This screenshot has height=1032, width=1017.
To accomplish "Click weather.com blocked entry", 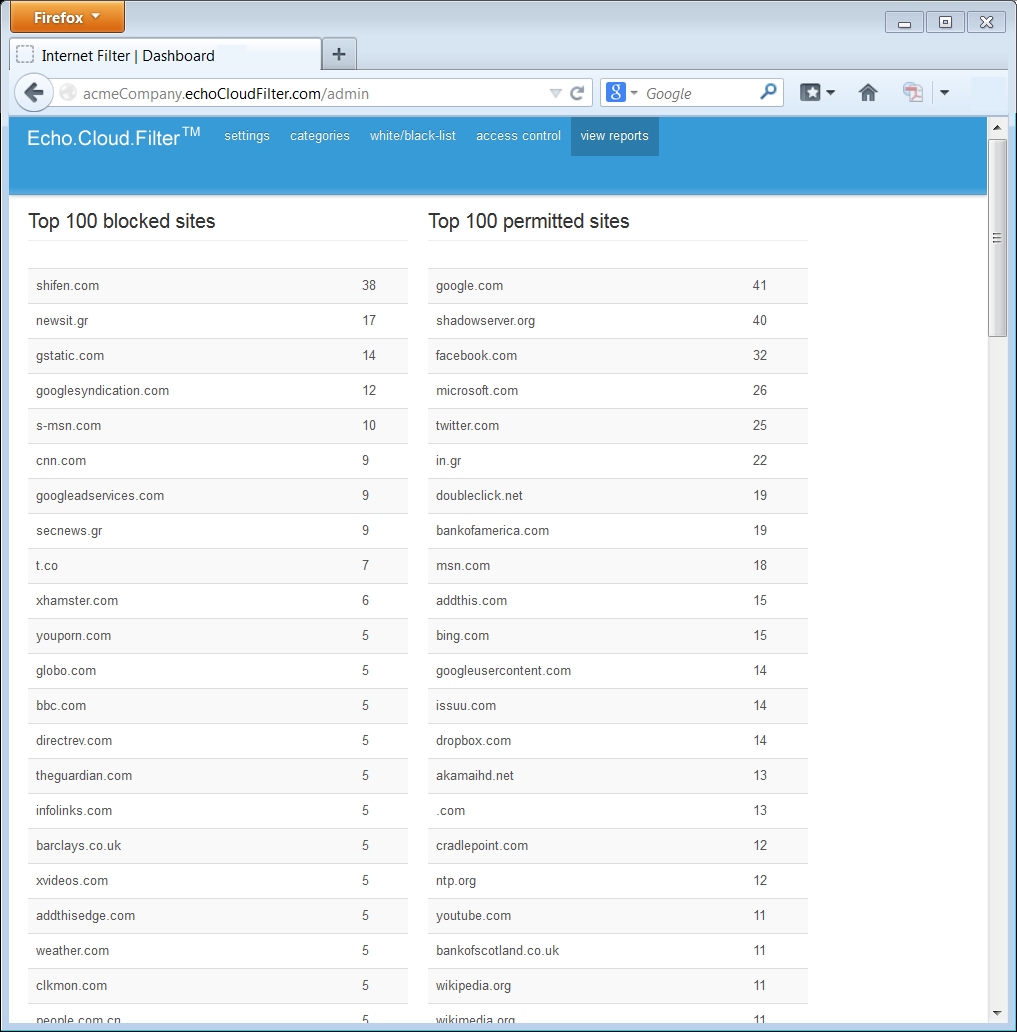I will tap(72, 950).
